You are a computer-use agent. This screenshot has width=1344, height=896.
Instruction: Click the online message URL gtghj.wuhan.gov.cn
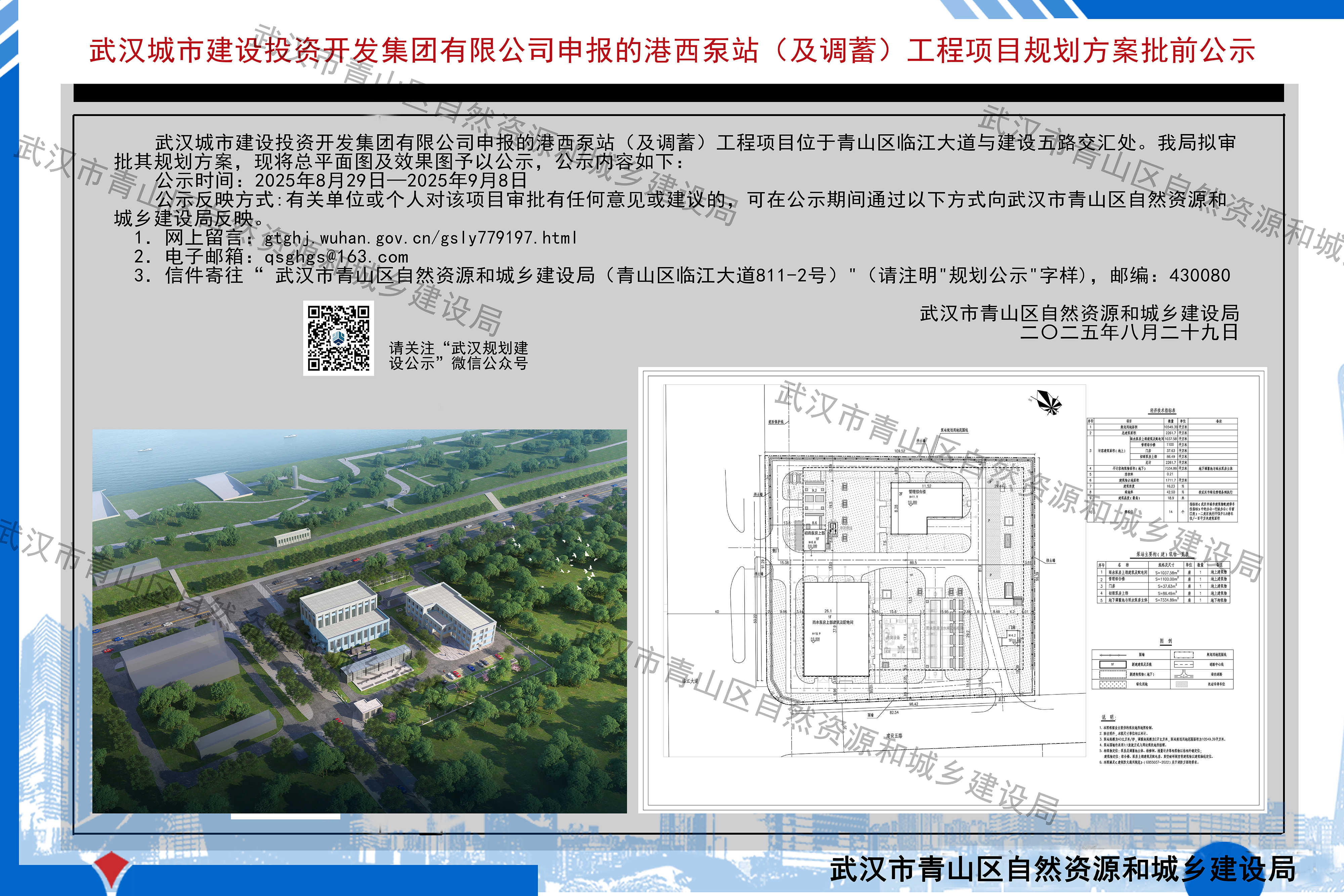[420, 238]
